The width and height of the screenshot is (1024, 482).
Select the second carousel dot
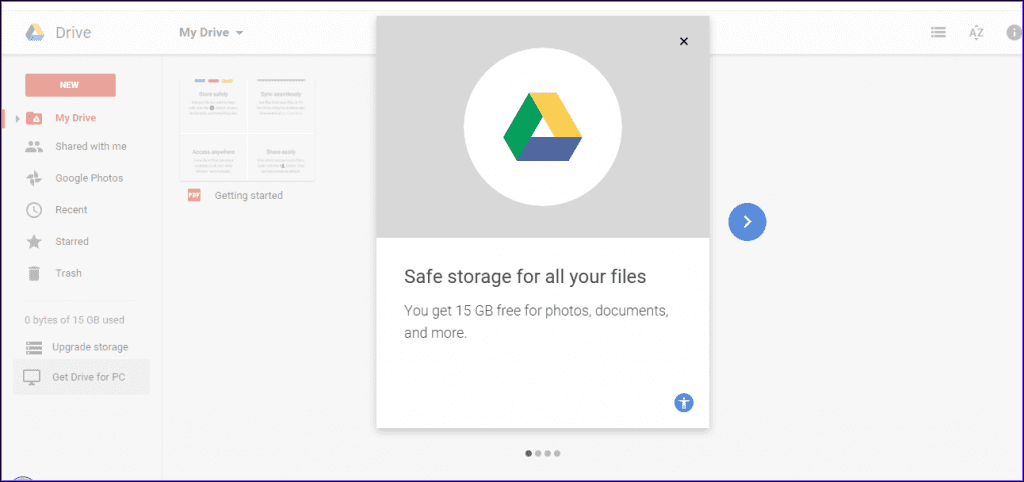pos(538,453)
